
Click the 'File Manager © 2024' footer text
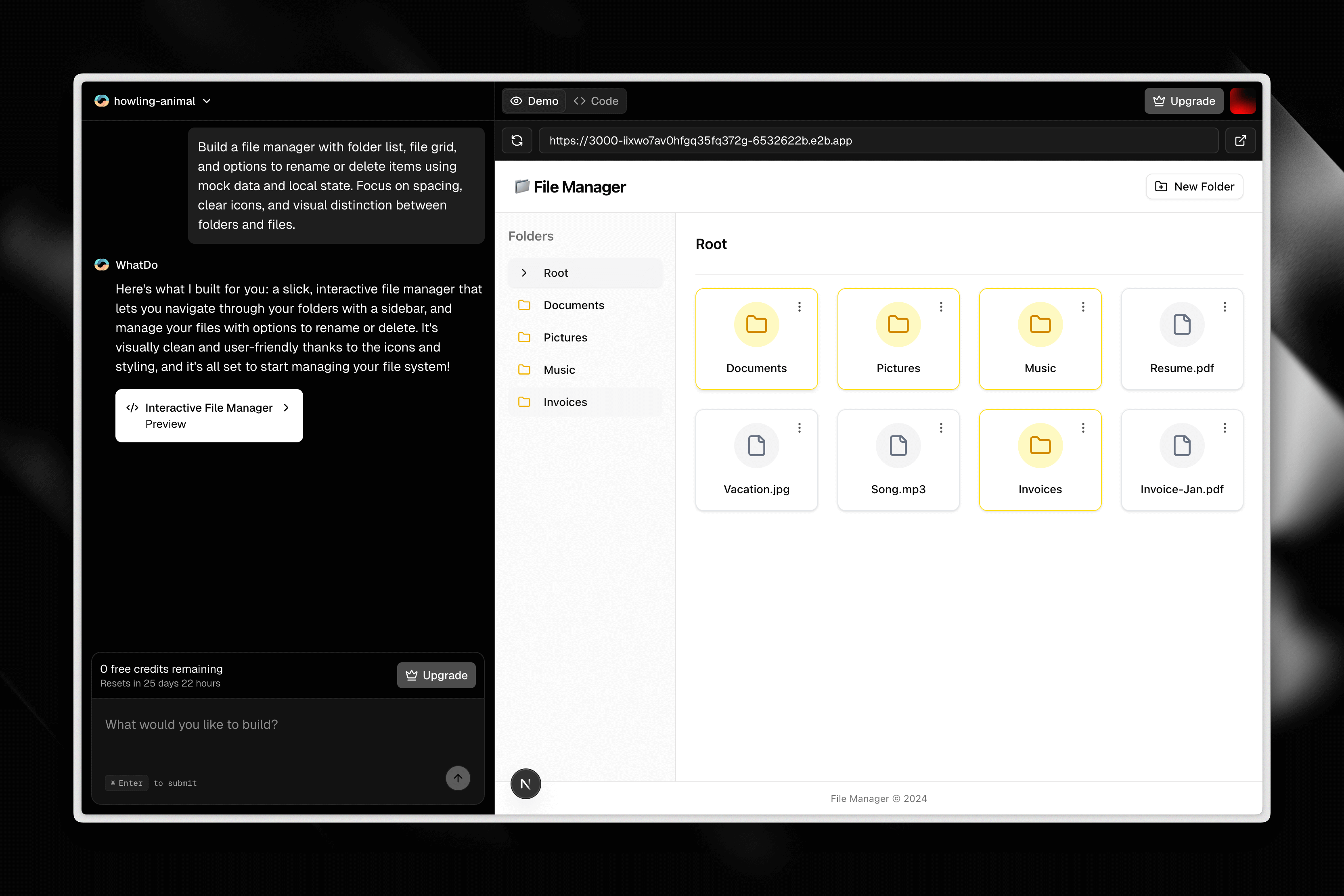(x=878, y=798)
